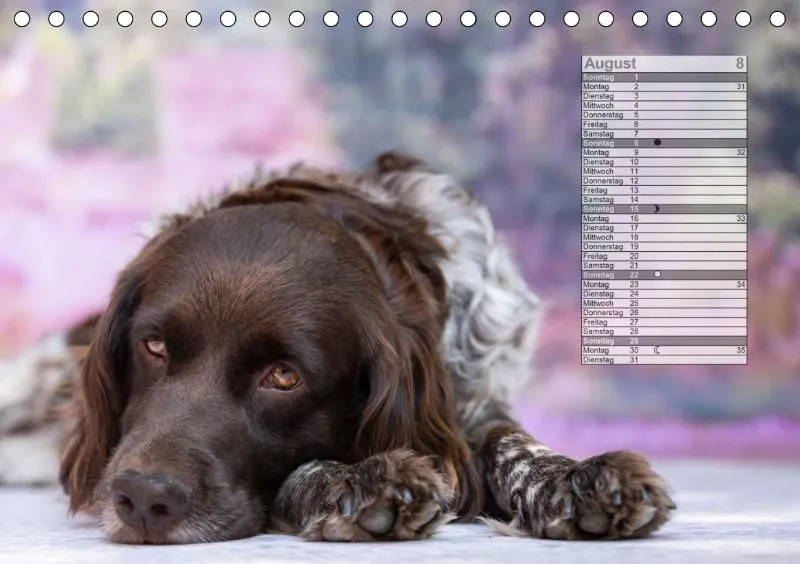The width and height of the screenshot is (800, 564).
Task: Click the Samstag 28 calendar row
Action: (x=664, y=332)
